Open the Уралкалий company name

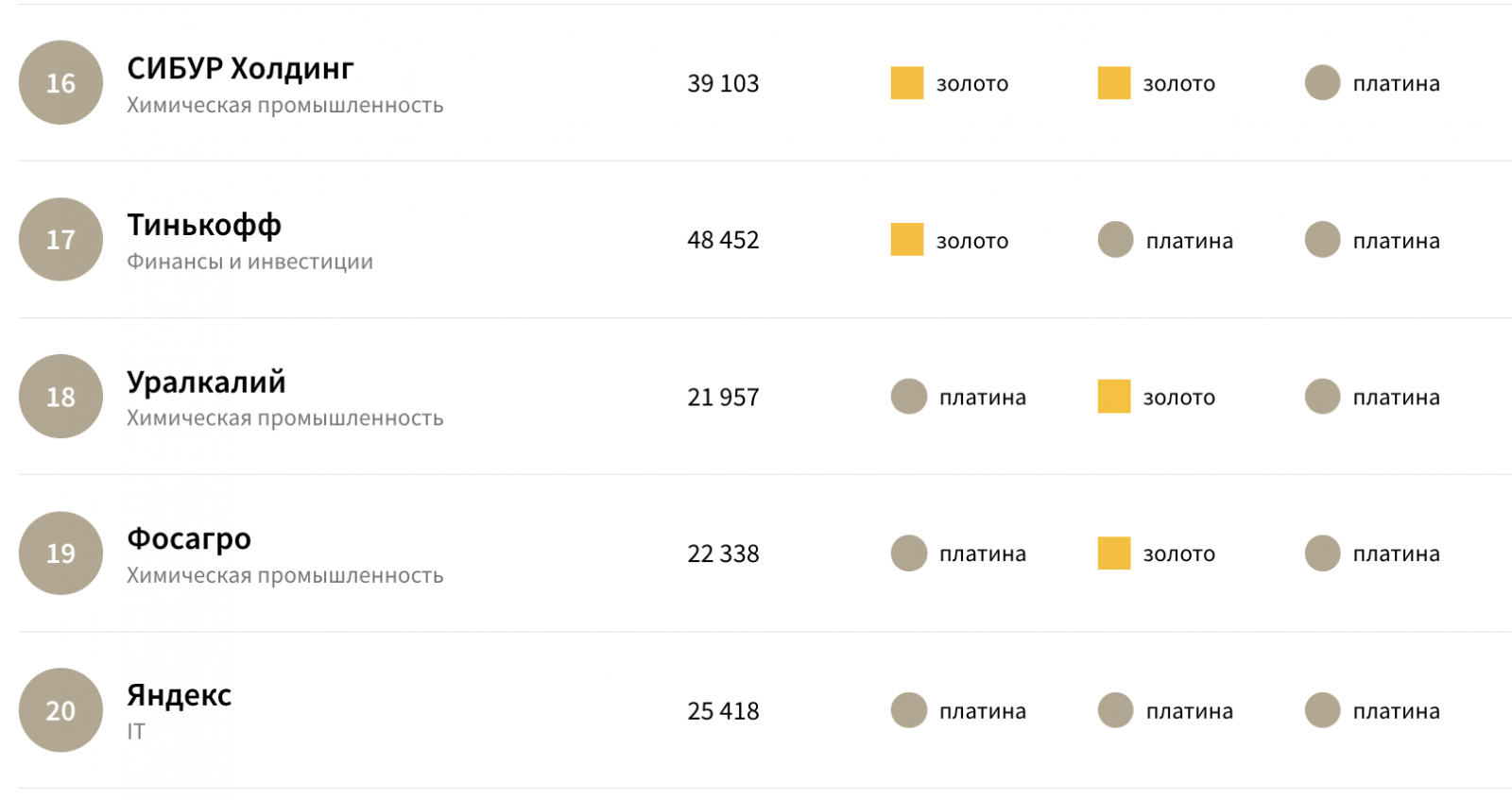pos(206,383)
